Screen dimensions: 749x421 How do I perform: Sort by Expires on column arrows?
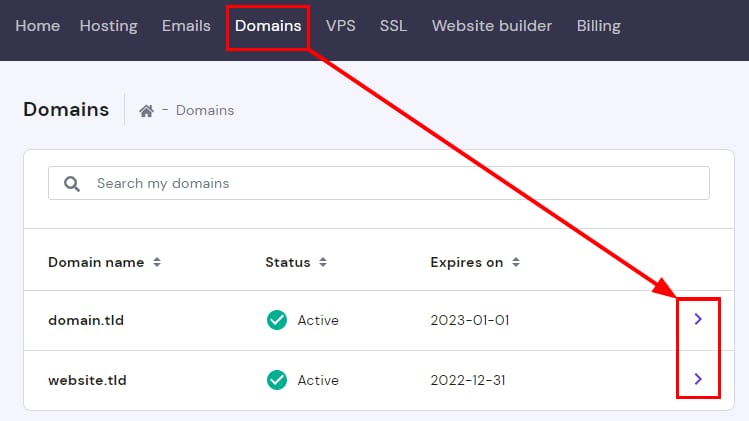[516, 262]
